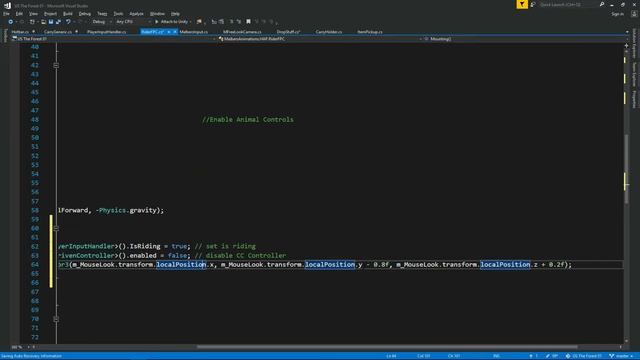Open the project scope navigation dropdown
This screenshot has height=360, width=640.
point(113,39)
